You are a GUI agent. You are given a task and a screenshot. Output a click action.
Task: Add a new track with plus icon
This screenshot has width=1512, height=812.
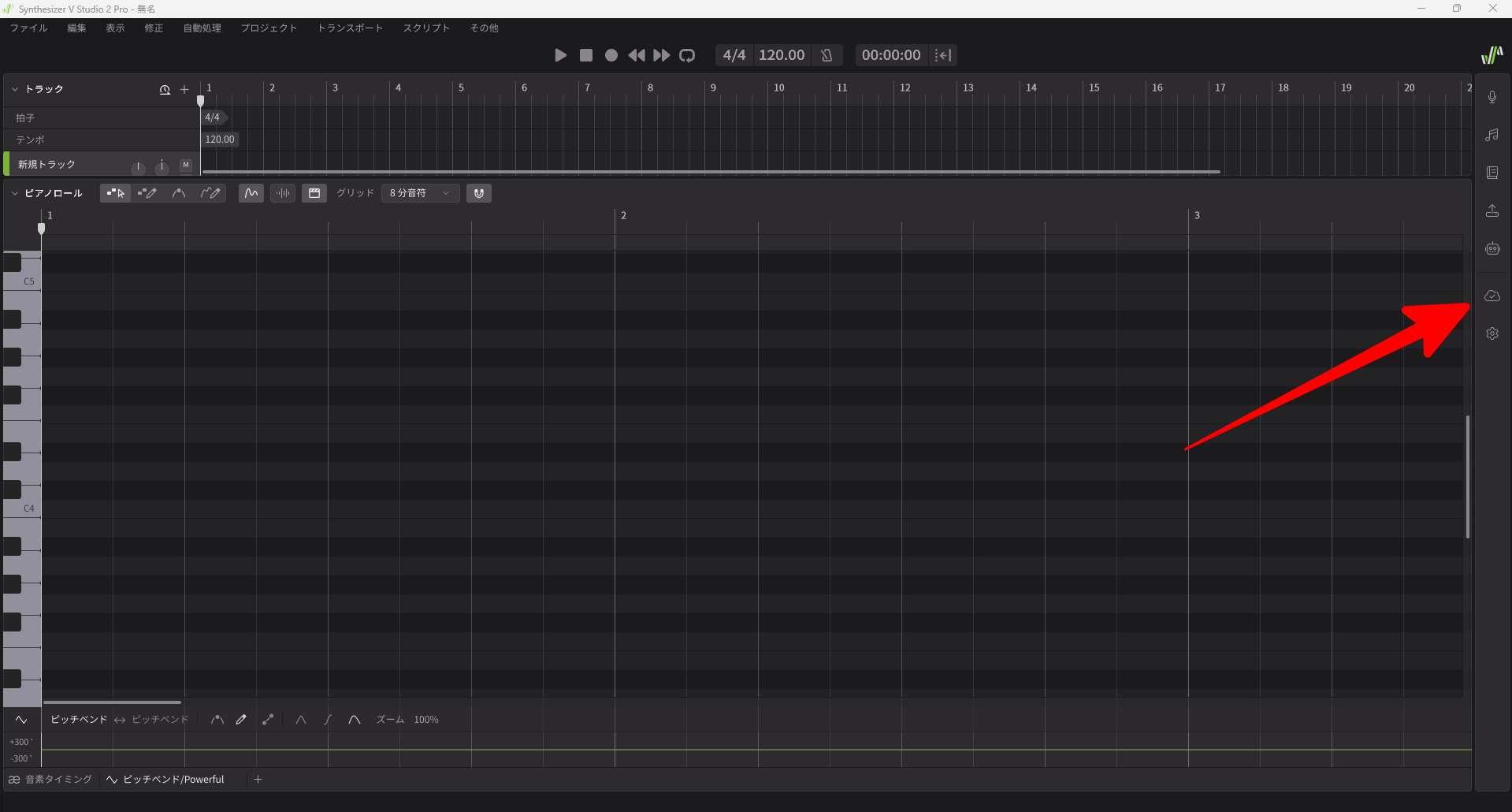coord(184,90)
